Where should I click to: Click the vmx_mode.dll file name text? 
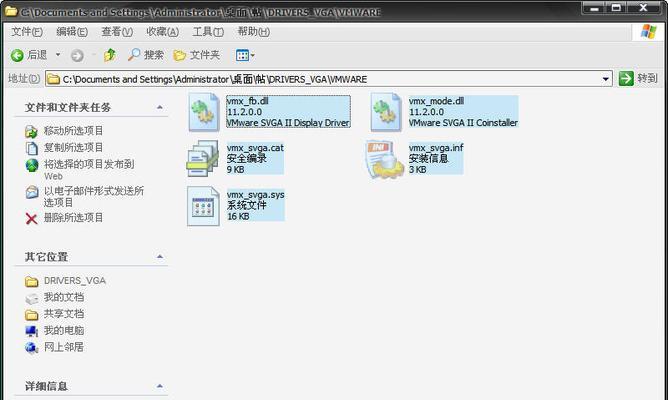[436, 101]
